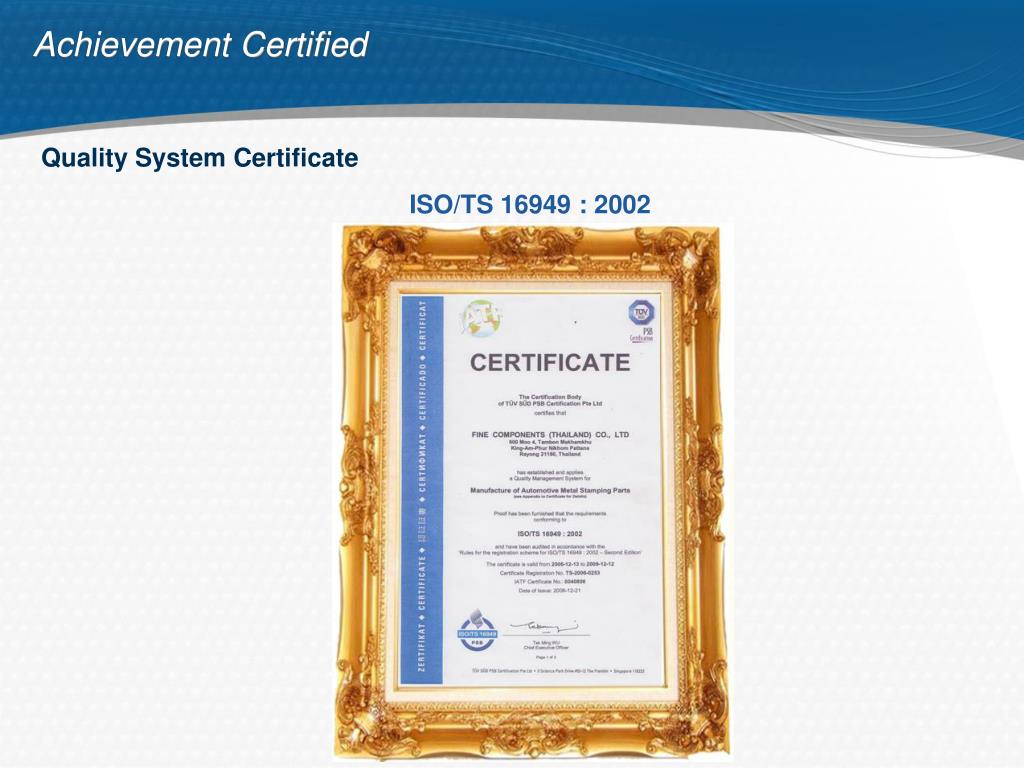The width and height of the screenshot is (1024, 768).
Task: Click the vertical blue ZERTIFIKAT band
Action: pos(422,490)
